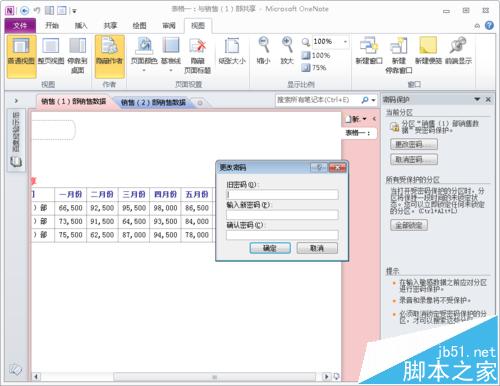Click 取消 in the change password dialog

pos(317,248)
